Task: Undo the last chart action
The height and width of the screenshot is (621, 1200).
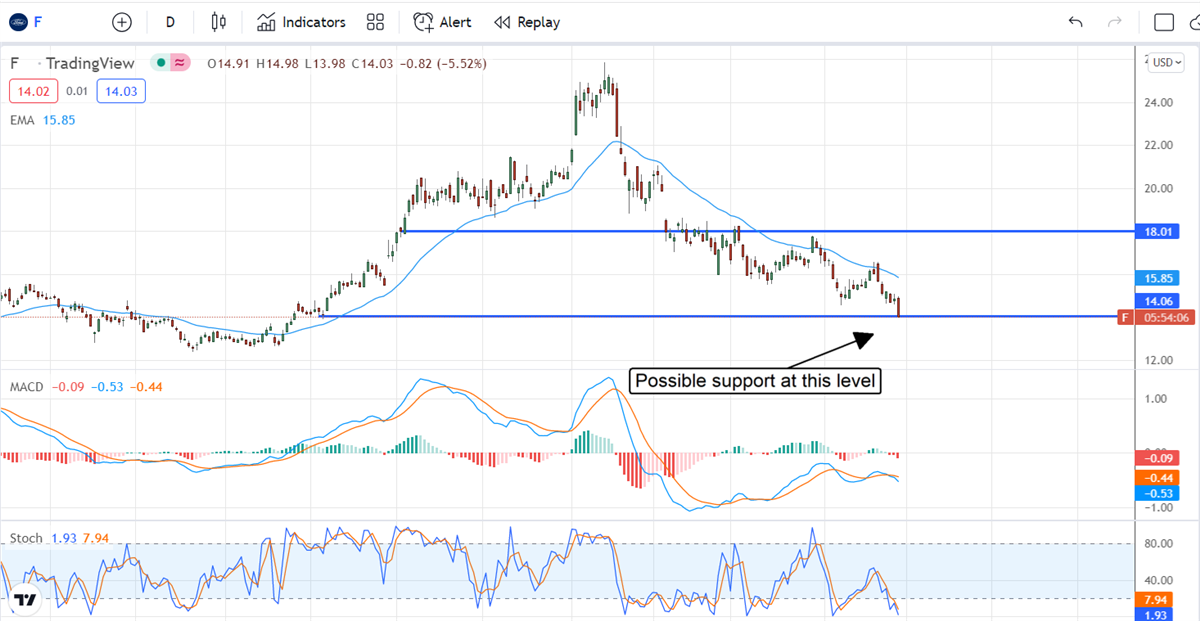Action: point(1076,22)
